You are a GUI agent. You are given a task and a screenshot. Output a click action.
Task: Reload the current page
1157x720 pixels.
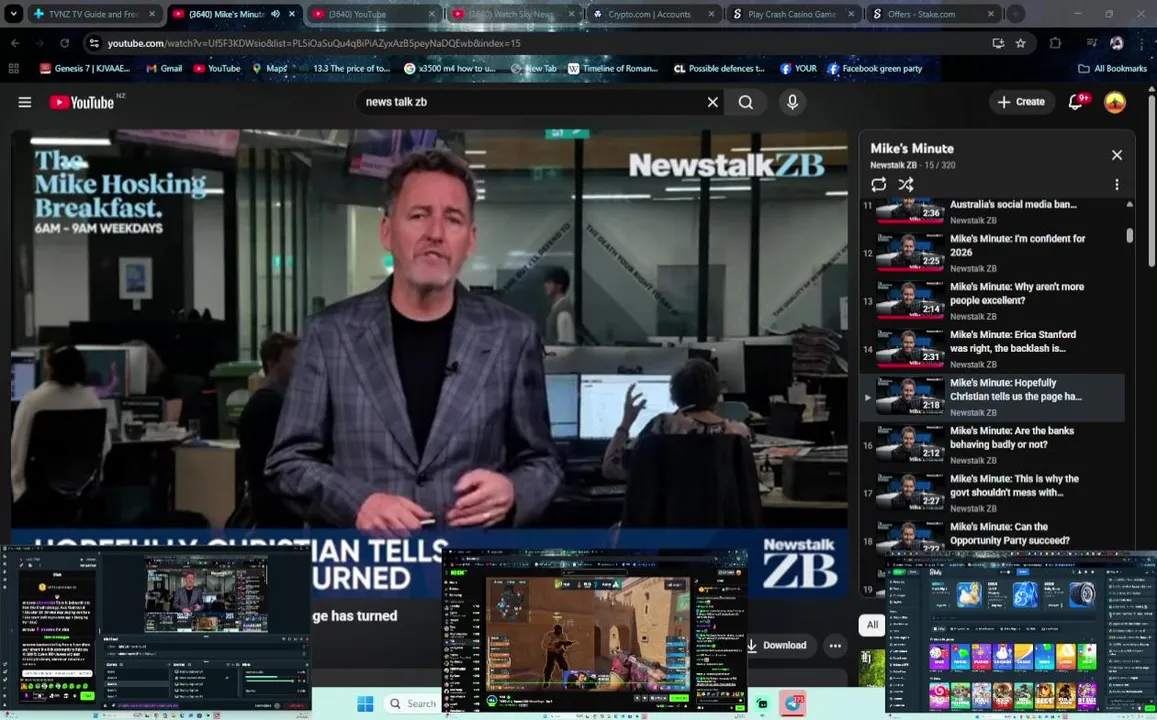(x=64, y=43)
